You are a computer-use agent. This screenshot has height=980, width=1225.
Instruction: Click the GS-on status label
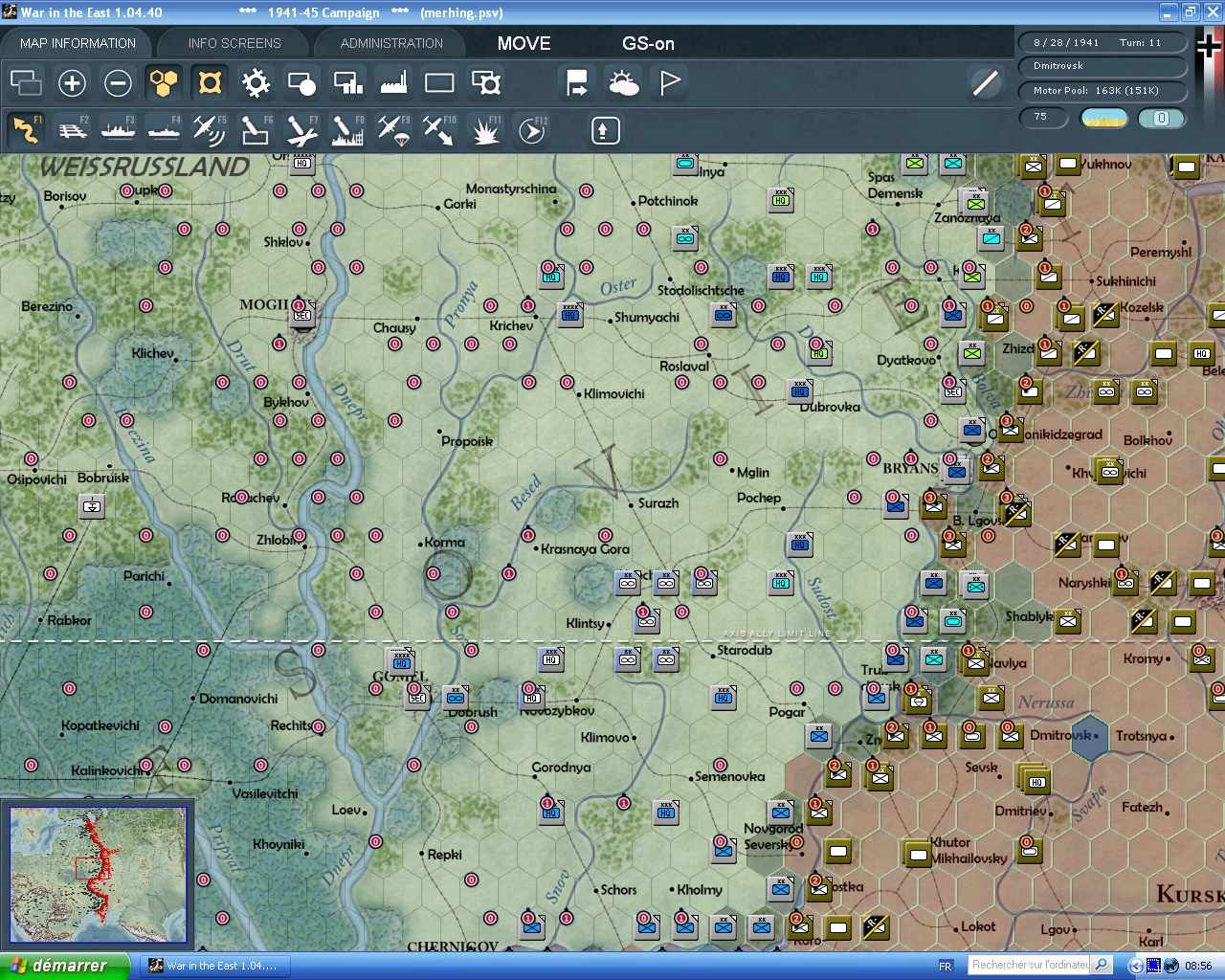(x=648, y=43)
